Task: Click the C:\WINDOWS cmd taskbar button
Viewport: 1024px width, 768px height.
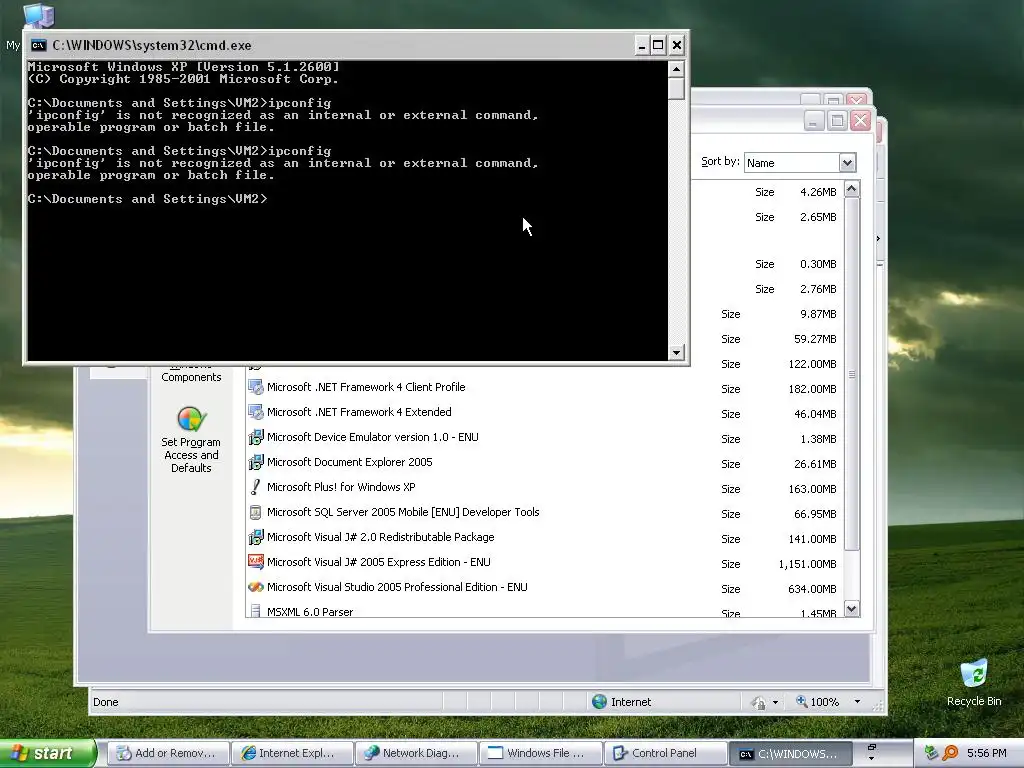Action: (790, 753)
